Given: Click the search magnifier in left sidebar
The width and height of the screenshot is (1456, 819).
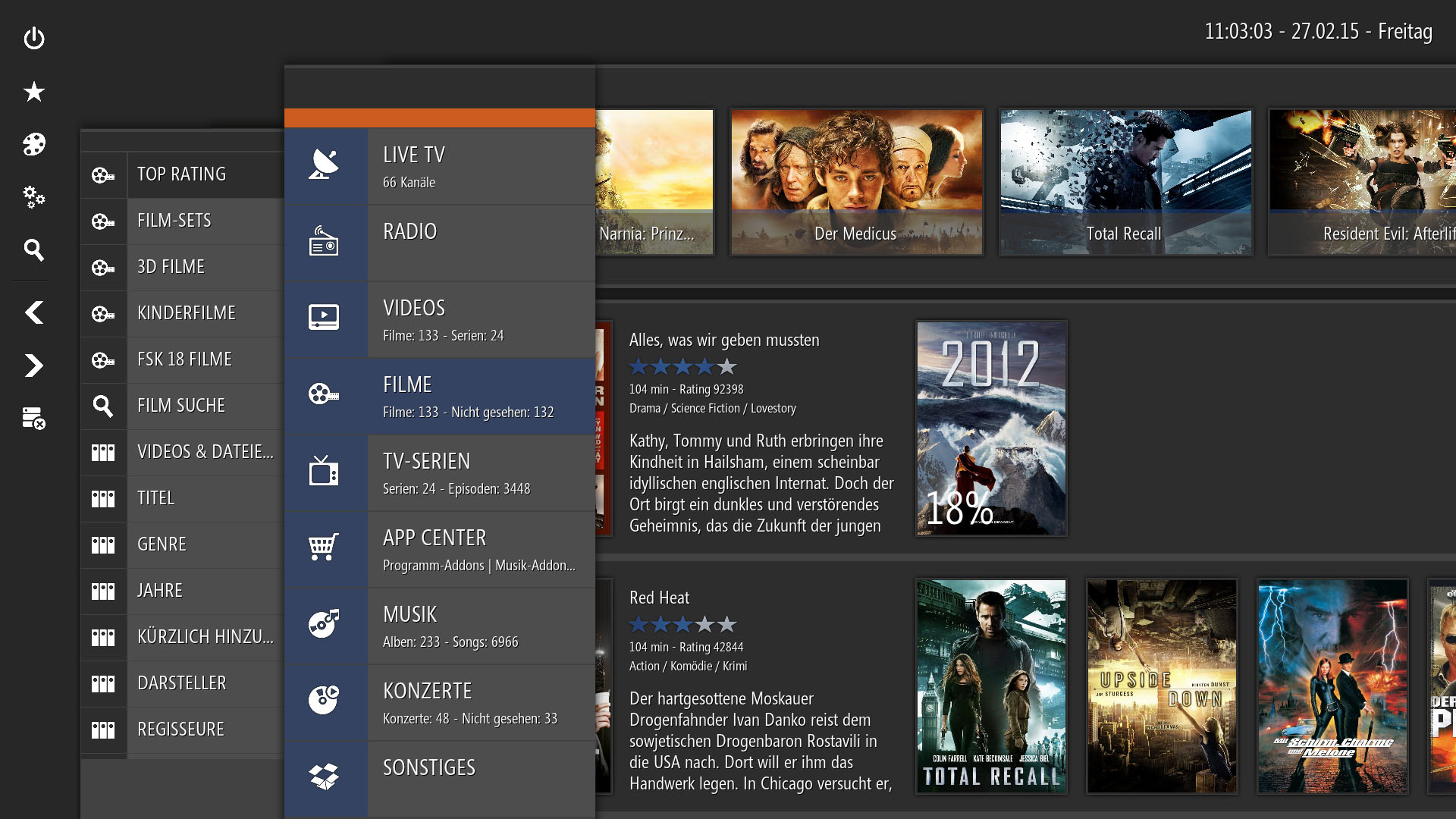Looking at the screenshot, I should (x=34, y=249).
